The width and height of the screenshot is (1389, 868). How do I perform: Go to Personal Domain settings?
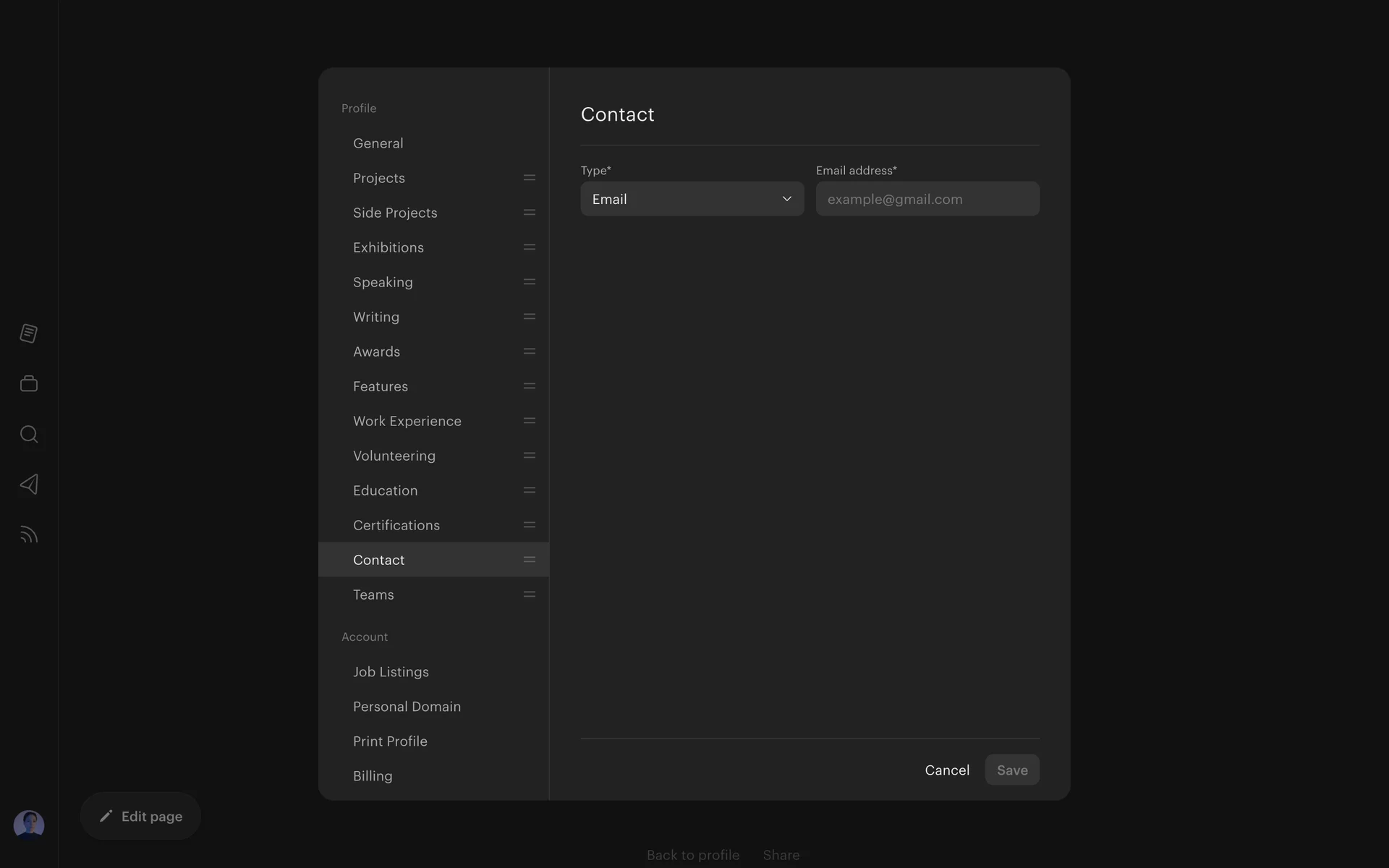point(407,707)
